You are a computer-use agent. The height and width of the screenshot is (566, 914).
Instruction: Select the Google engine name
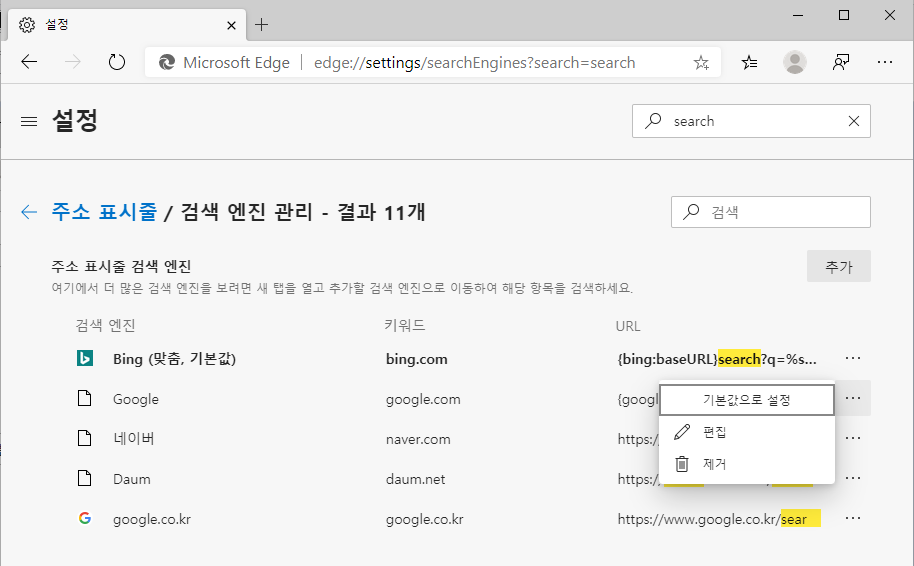click(136, 399)
